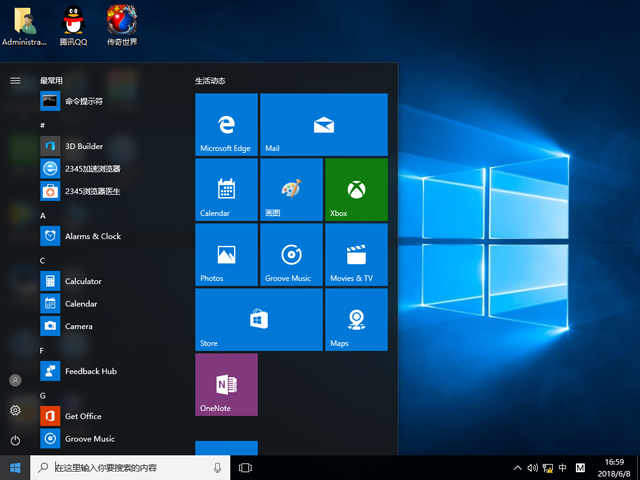640x480 pixels.
Task: Open the OneNote tile
Action: coord(226,384)
